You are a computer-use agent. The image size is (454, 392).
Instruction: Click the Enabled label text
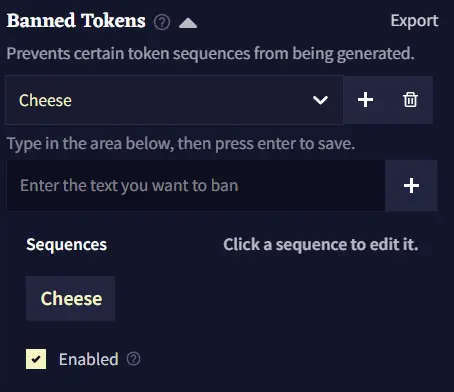[89, 359]
